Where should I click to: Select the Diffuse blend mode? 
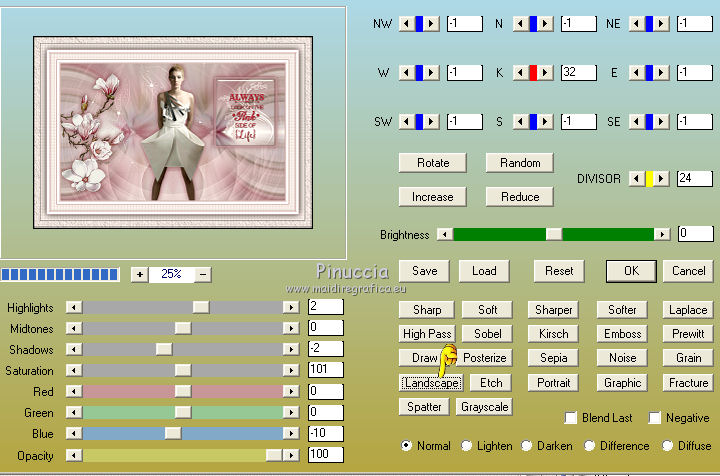pyautogui.click(x=667, y=445)
